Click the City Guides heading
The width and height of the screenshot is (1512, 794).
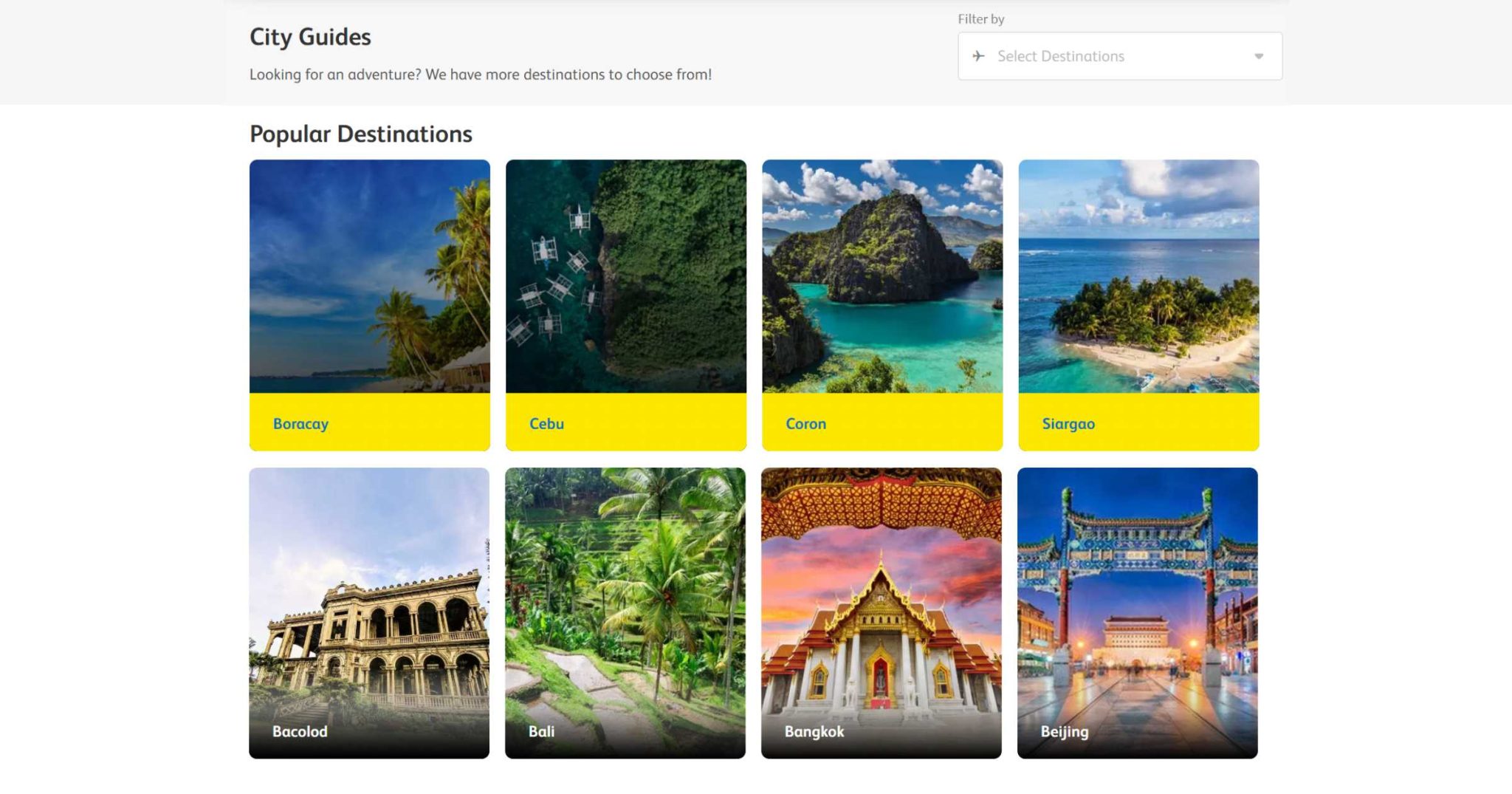(x=310, y=37)
